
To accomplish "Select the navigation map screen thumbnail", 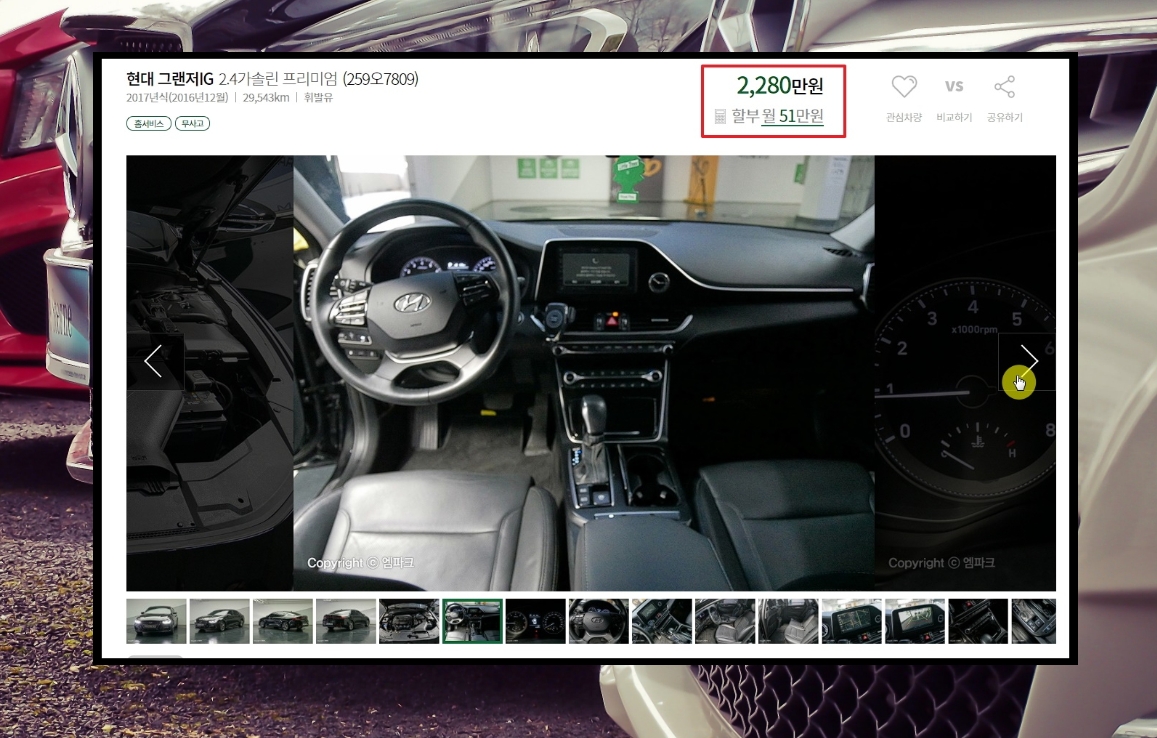I will [x=852, y=621].
